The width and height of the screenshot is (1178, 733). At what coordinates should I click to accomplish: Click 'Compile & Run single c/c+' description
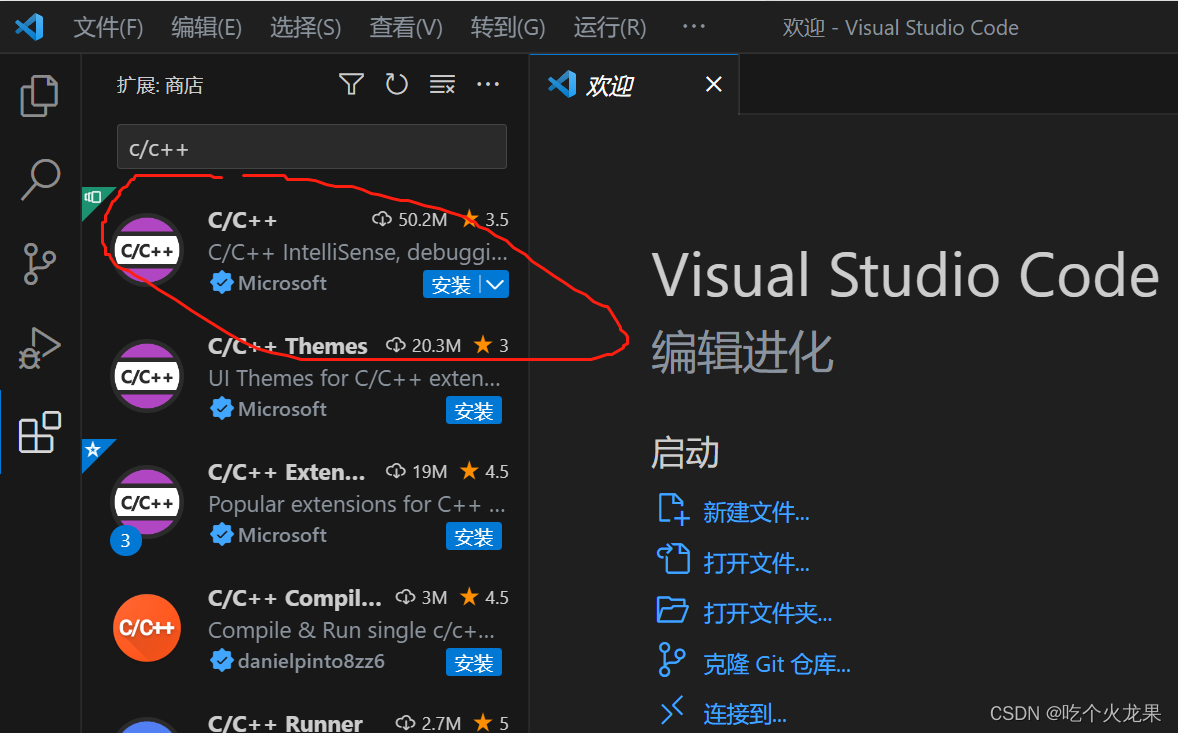(x=352, y=631)
